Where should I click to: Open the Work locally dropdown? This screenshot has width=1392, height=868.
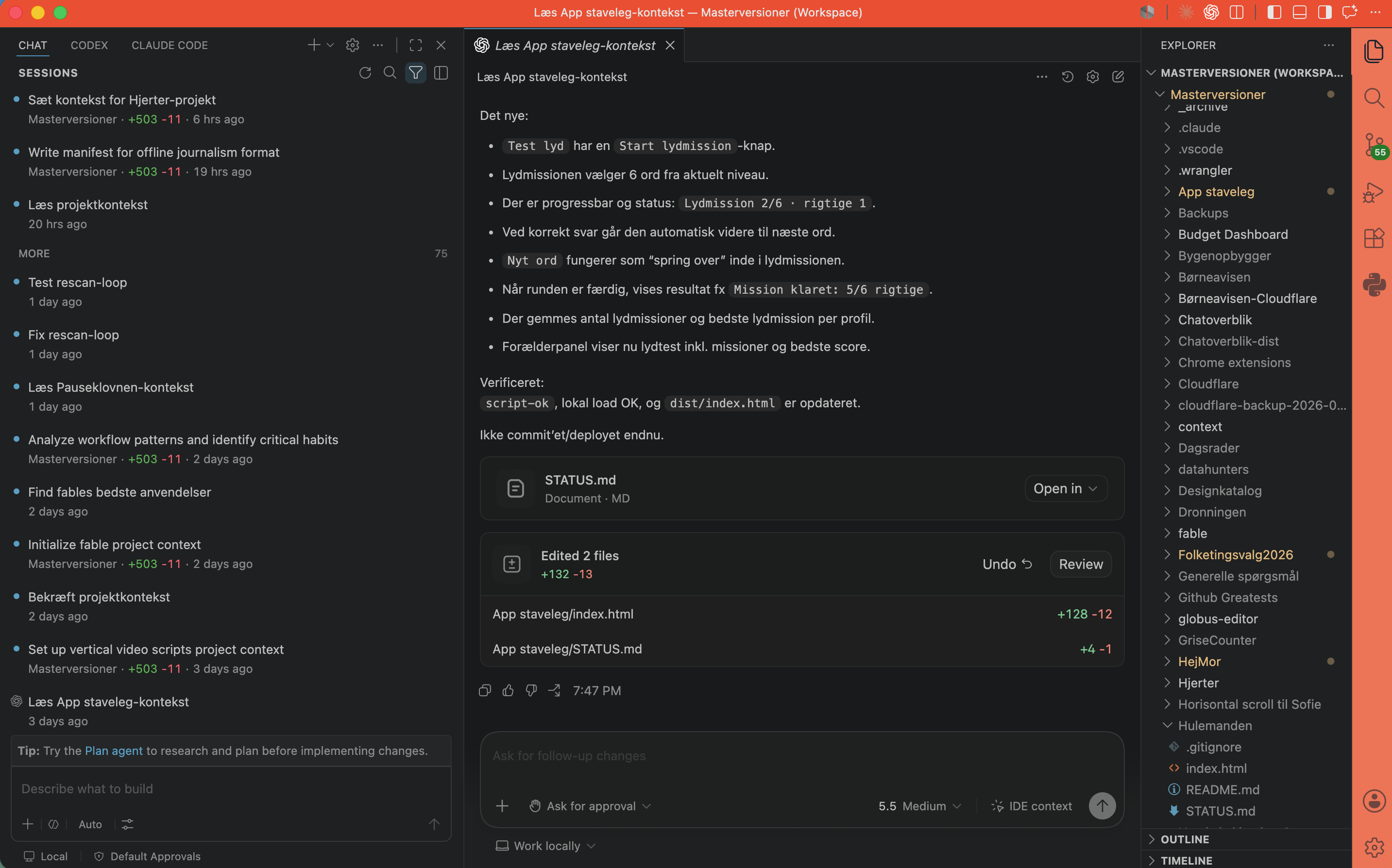tap(545, 846)
